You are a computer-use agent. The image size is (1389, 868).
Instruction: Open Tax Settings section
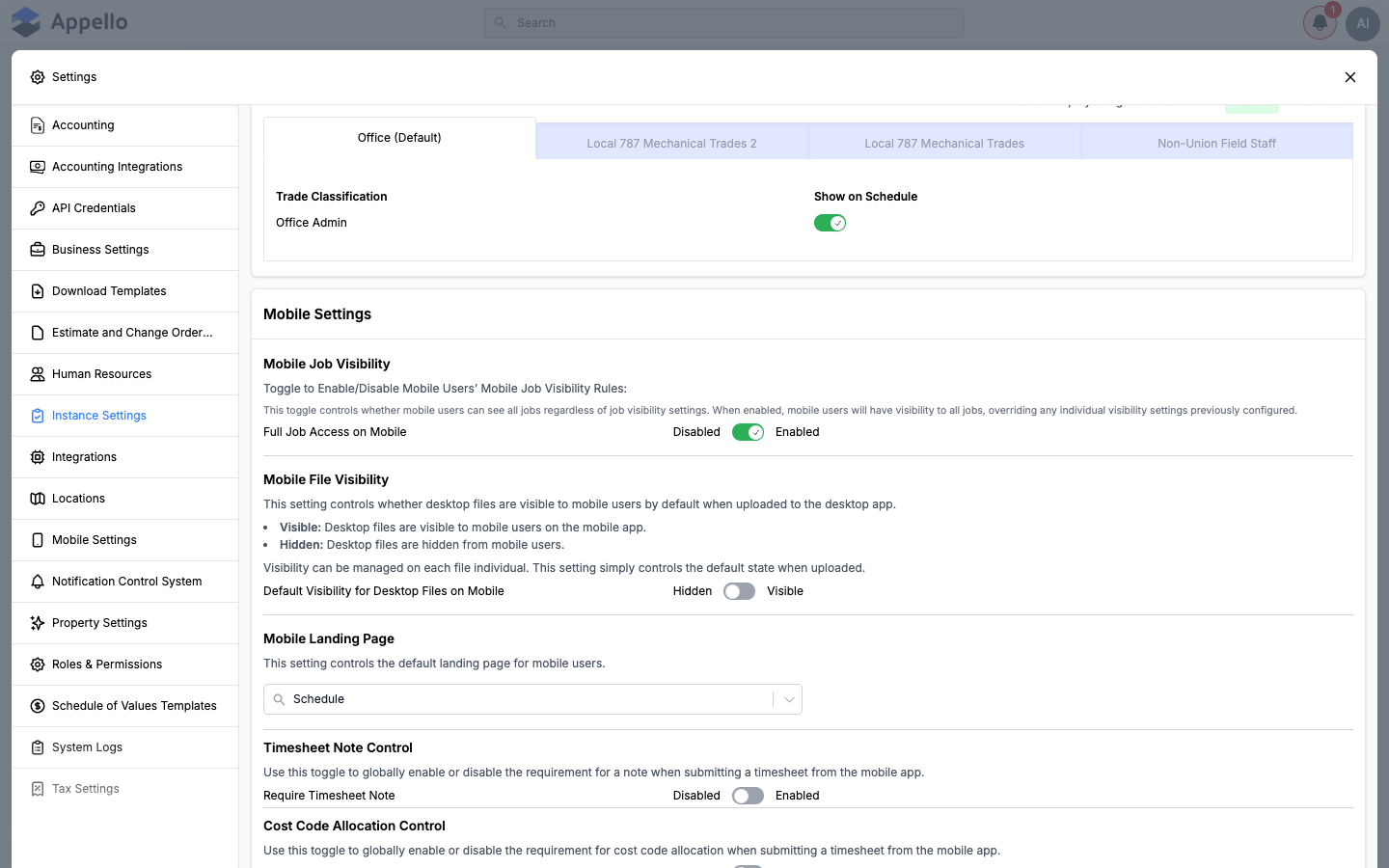[x=125, y=789]
